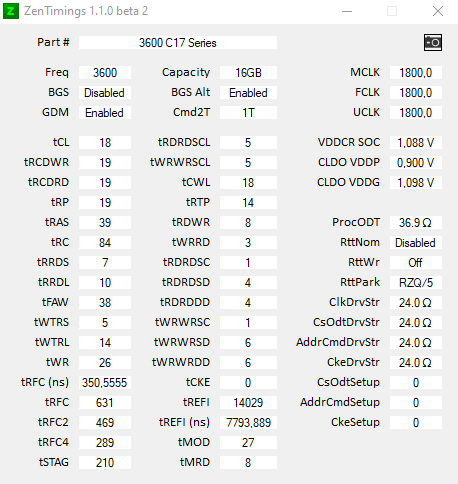Click the Cmd2T value 1T
Viewport: 458px width, 484px height.
coord(248,113)
